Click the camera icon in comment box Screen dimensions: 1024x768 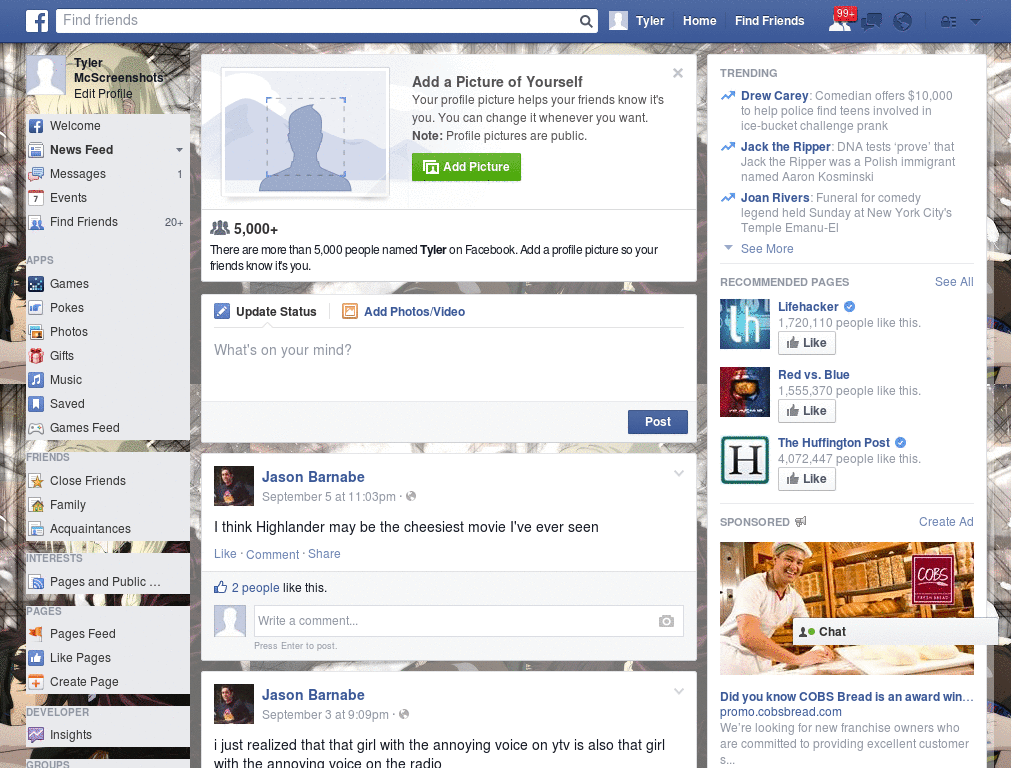pyautogui.click(x=666, y=621)
